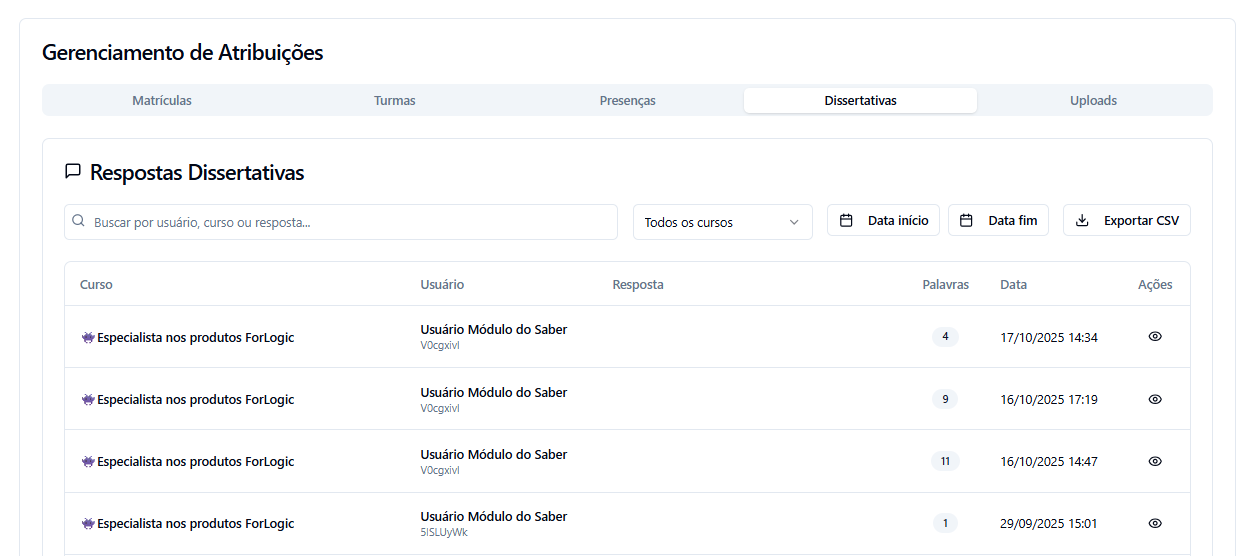This screenshot has height=556, width=1247.
Task: Open the Turmas tab
Action: (x=394, y=101)
